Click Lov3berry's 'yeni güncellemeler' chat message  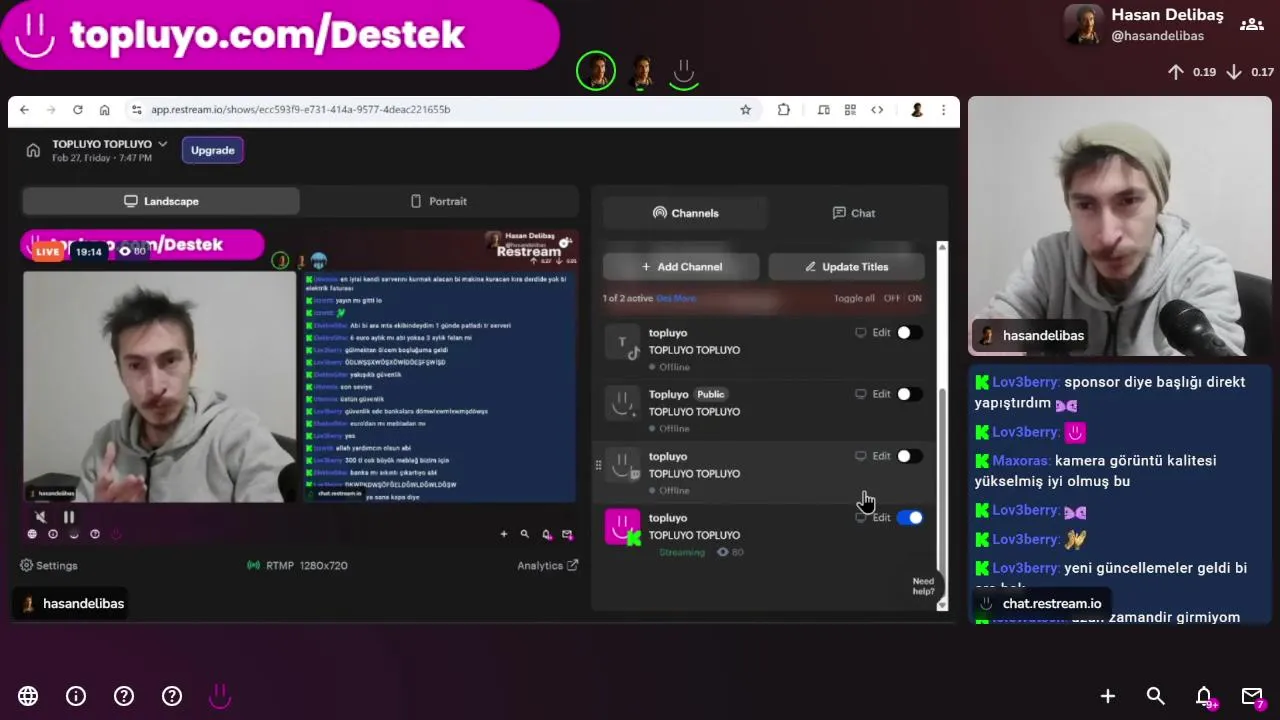point(1110,577)
